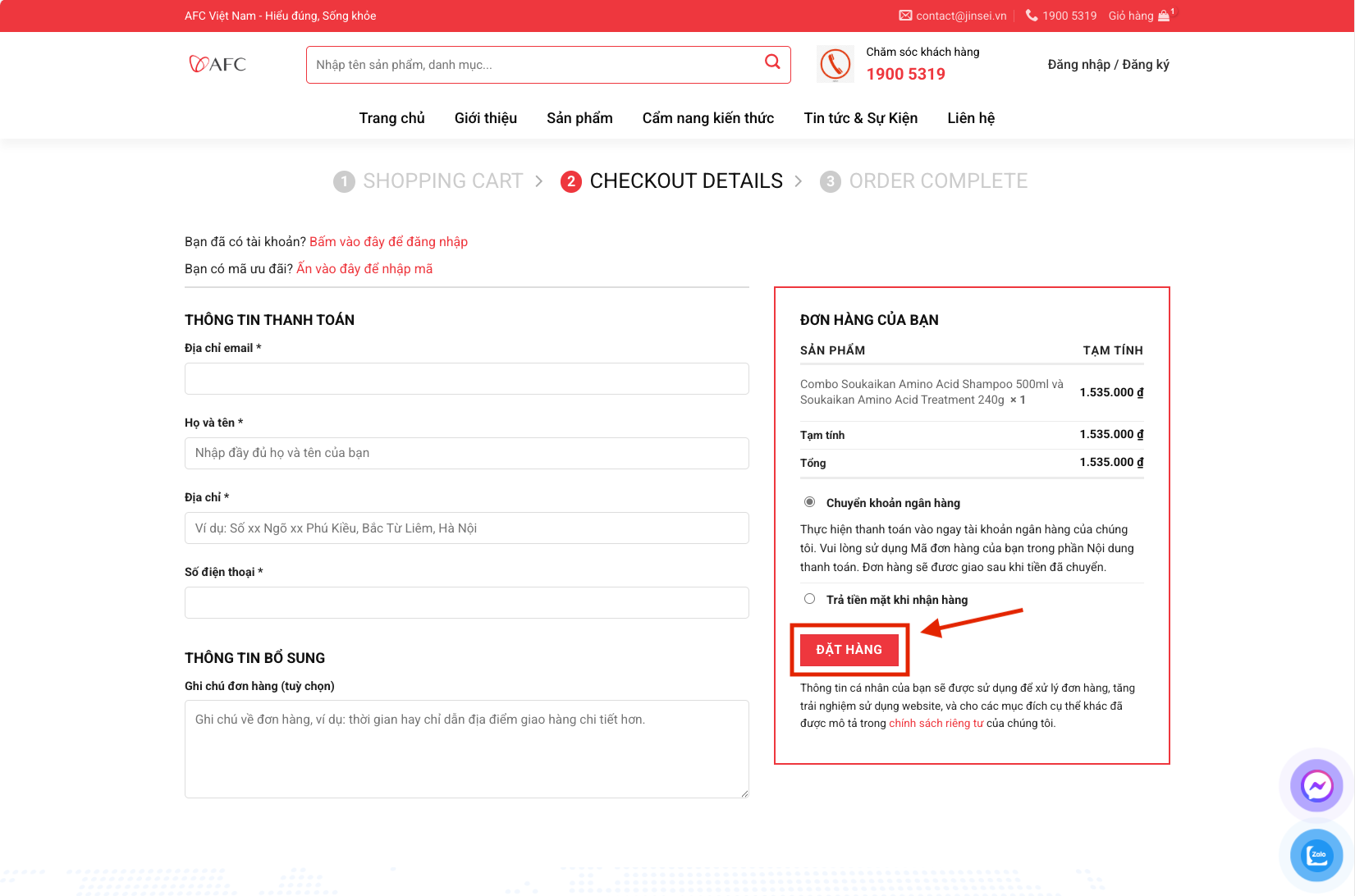Expand coupon field via Ấn vào đây link

pyautogui.click(x=364, y=269)
